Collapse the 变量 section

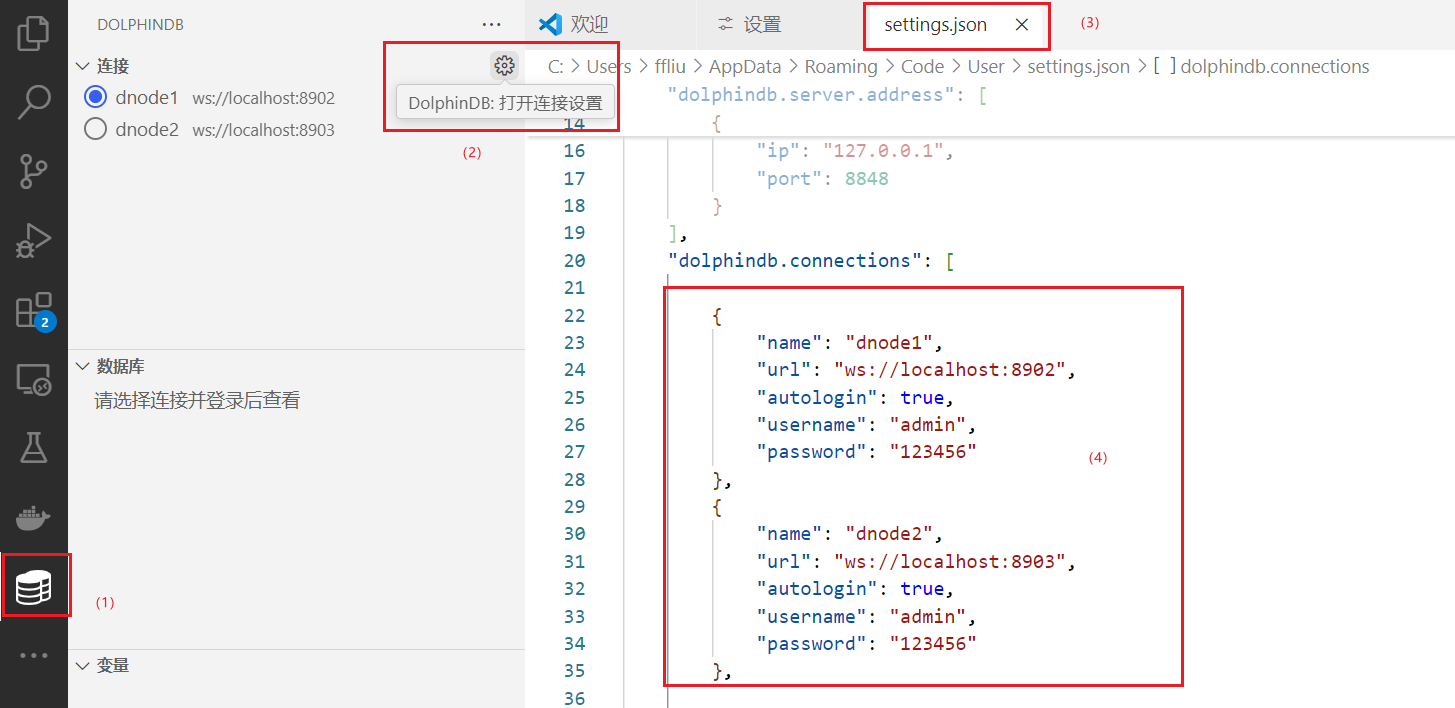point(83,665)
